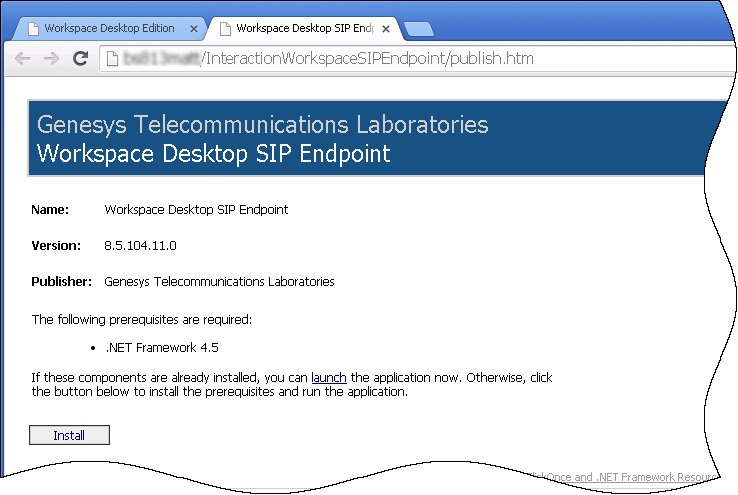
Task: Click the version number 8.5.104.11.0
Action: 140,246
